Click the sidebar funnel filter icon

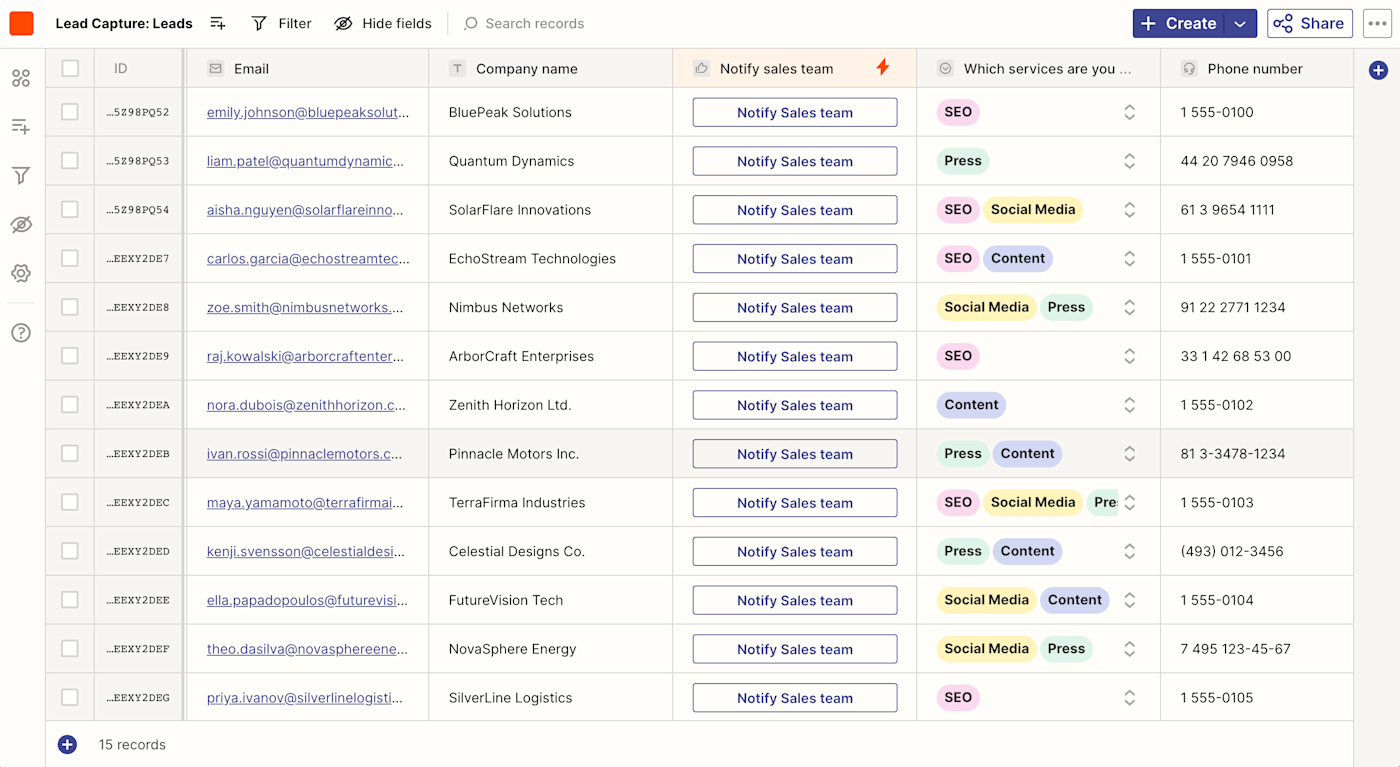click(x=21, y=176)
